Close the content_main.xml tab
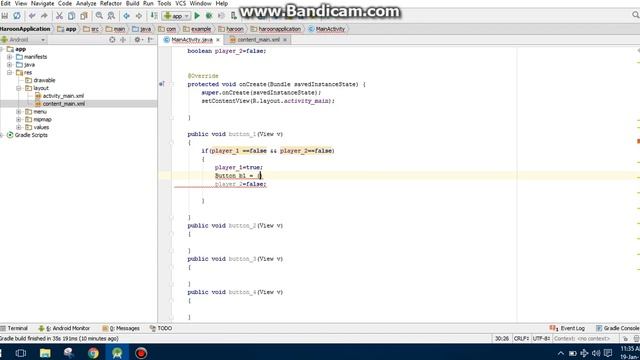 (285, 40)
